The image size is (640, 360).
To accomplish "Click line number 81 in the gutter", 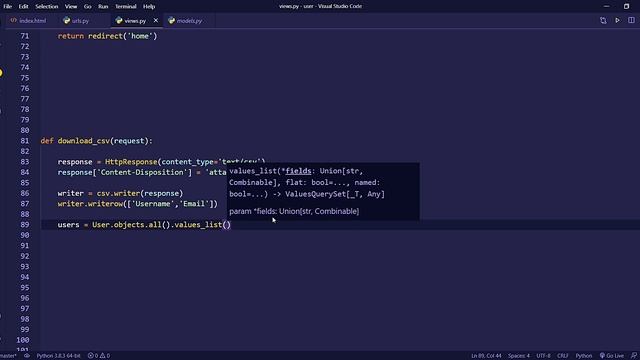I will (24, 141).
